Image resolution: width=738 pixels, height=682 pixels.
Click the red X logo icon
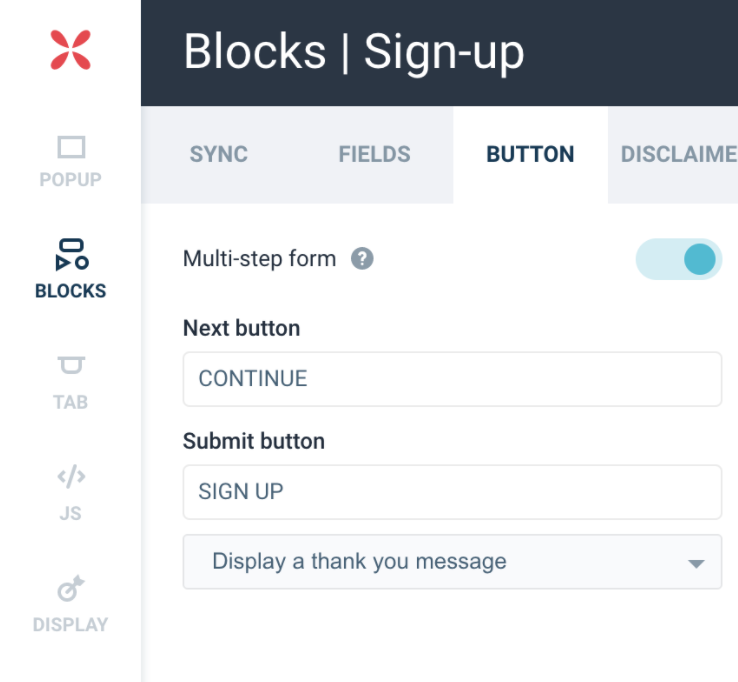click(x=70, y=50)
